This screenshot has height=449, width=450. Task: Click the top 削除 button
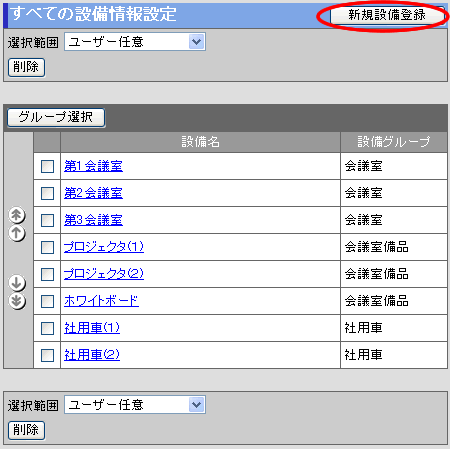26,67
